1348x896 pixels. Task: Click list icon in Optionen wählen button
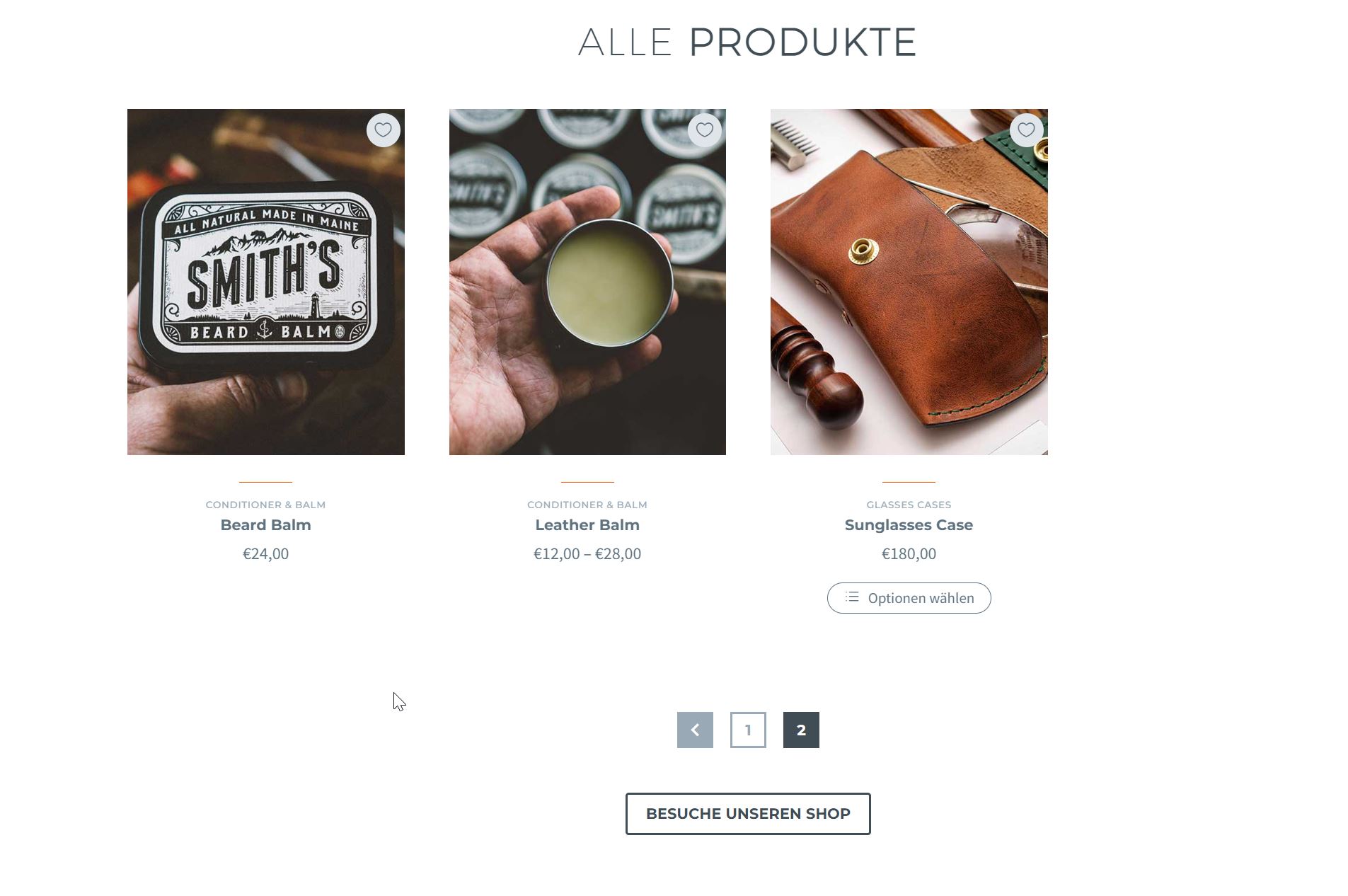[852, 597]
